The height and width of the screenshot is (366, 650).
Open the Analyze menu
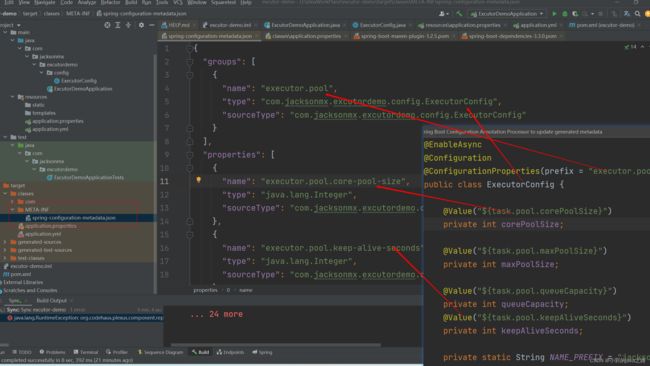(x=87, y=2)
